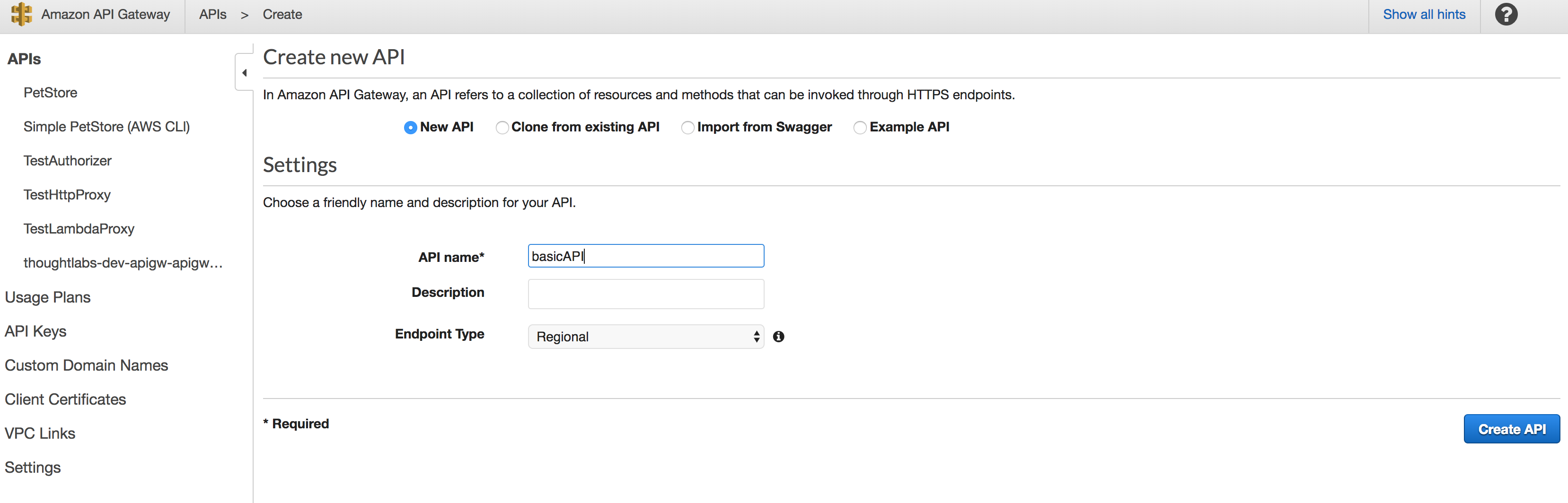The image size is (1568, 503).
Task: Open the VPC Links page
Action: [x=40, y=433]
